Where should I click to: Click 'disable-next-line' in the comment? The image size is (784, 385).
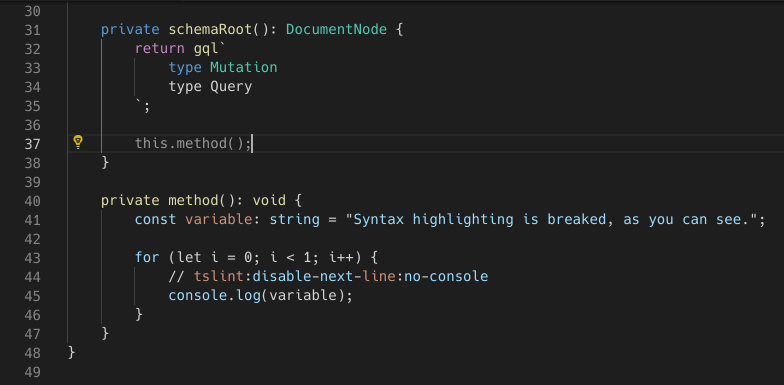324,276
